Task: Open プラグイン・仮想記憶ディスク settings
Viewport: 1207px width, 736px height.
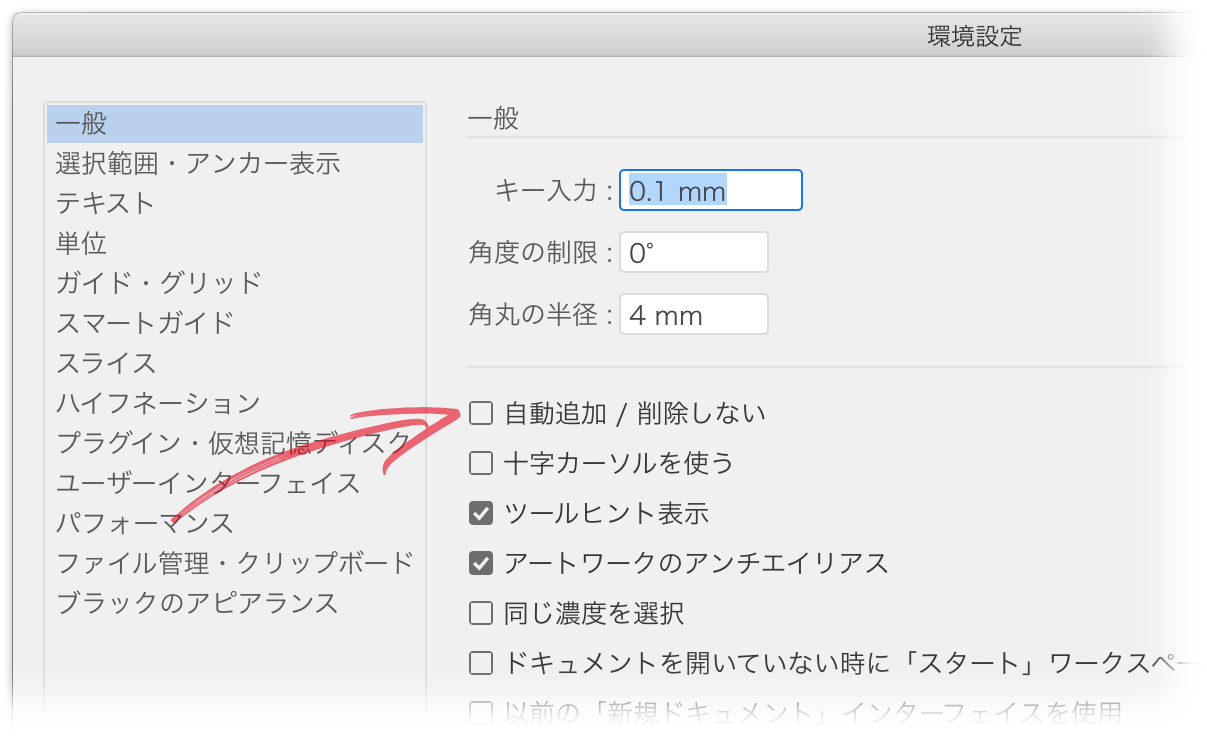Action: tap(233, 443)
